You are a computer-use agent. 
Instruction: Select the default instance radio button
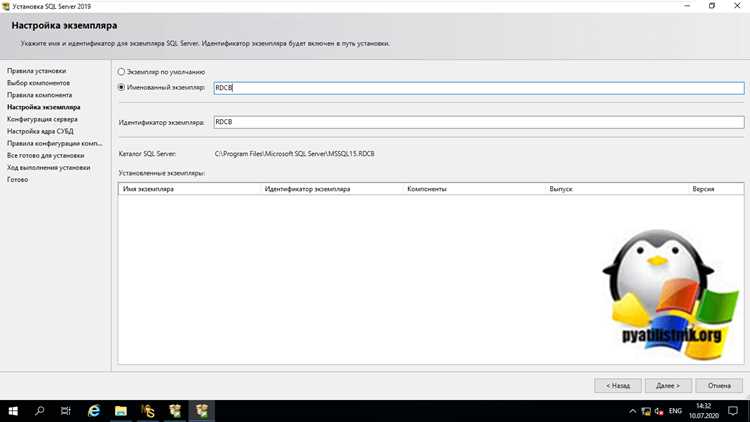pyautogui.click(x=121, y=72)
